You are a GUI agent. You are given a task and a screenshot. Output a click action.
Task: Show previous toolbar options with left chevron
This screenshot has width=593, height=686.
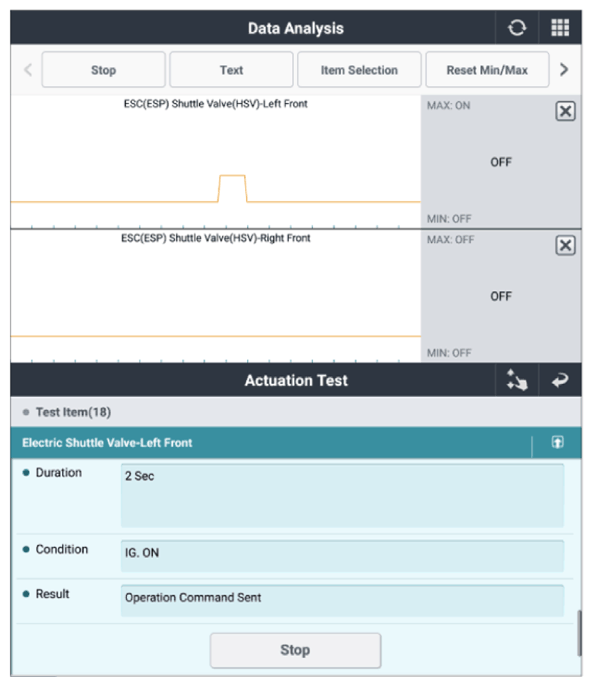[28, 70]
